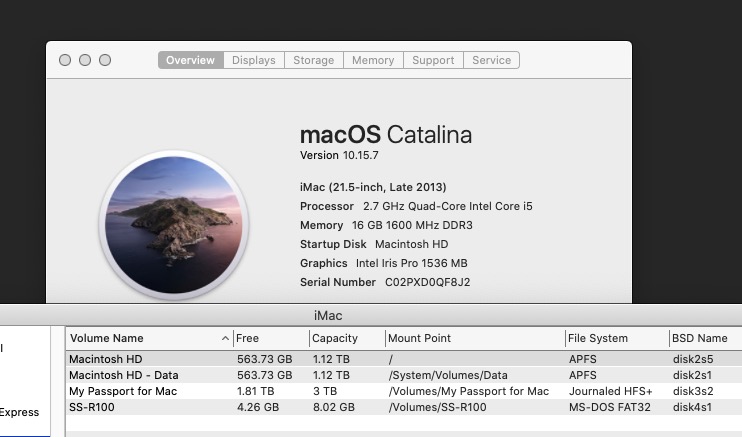Click the disk2s5 BSD name
742x437 pixels.
coord(693,359)
